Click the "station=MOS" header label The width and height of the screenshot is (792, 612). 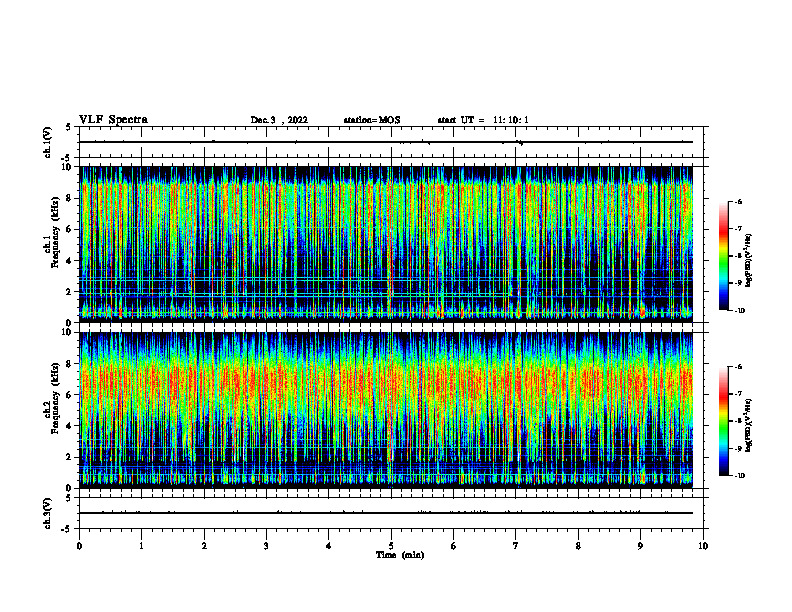372,120
